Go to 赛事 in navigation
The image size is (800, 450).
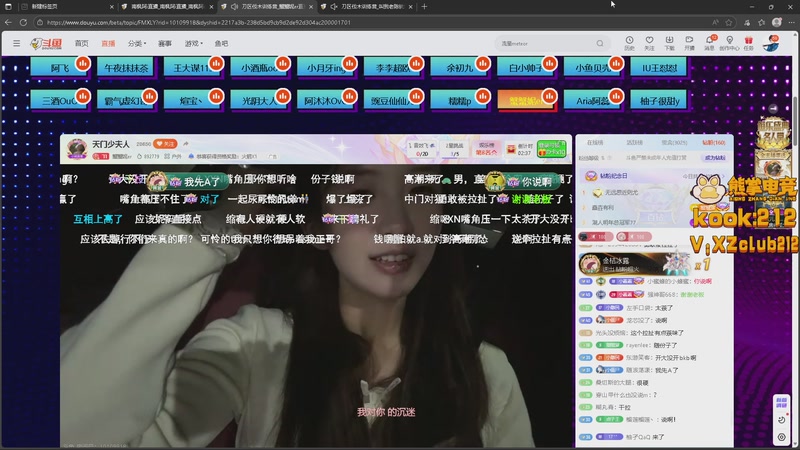(165, 43)
